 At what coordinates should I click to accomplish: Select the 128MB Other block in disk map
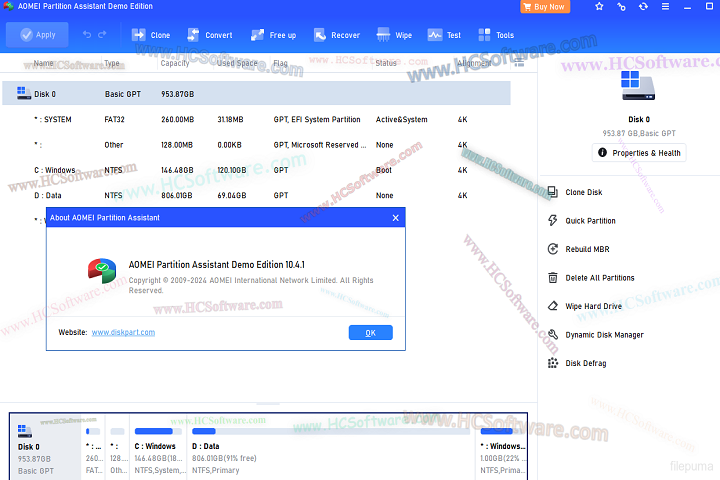[118, 447]
